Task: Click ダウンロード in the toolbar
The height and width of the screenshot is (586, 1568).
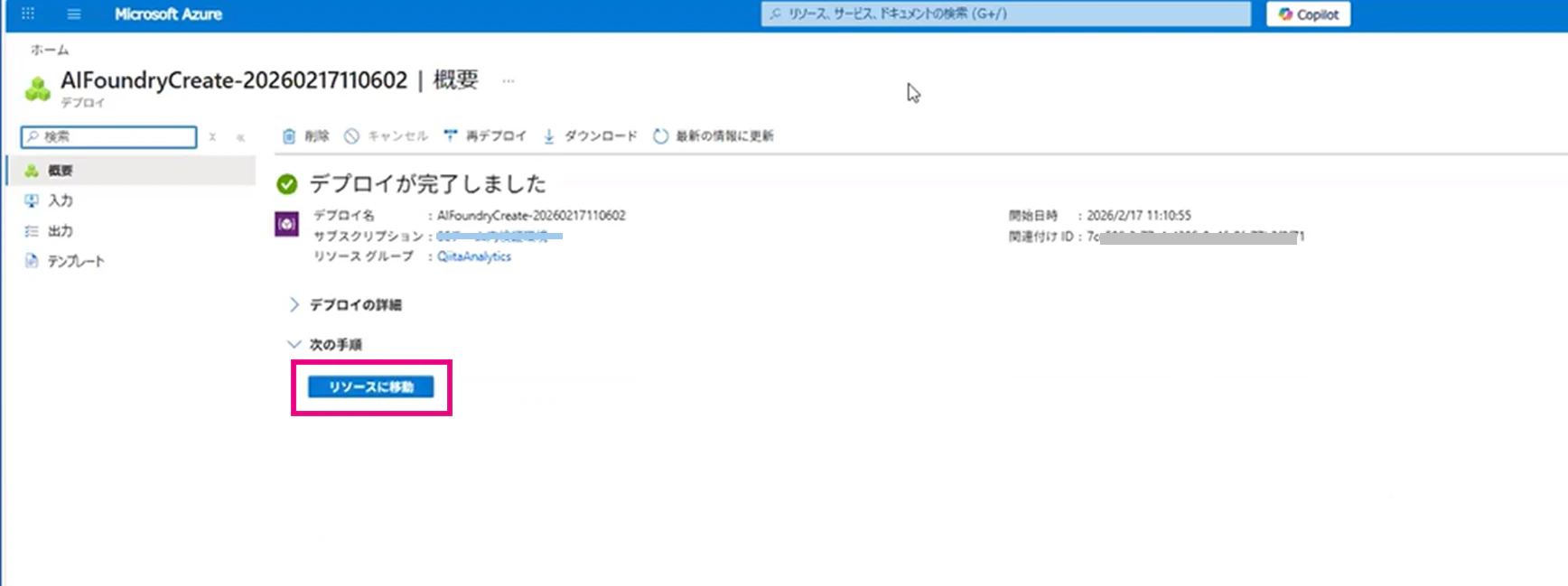Action: point(590,136)
